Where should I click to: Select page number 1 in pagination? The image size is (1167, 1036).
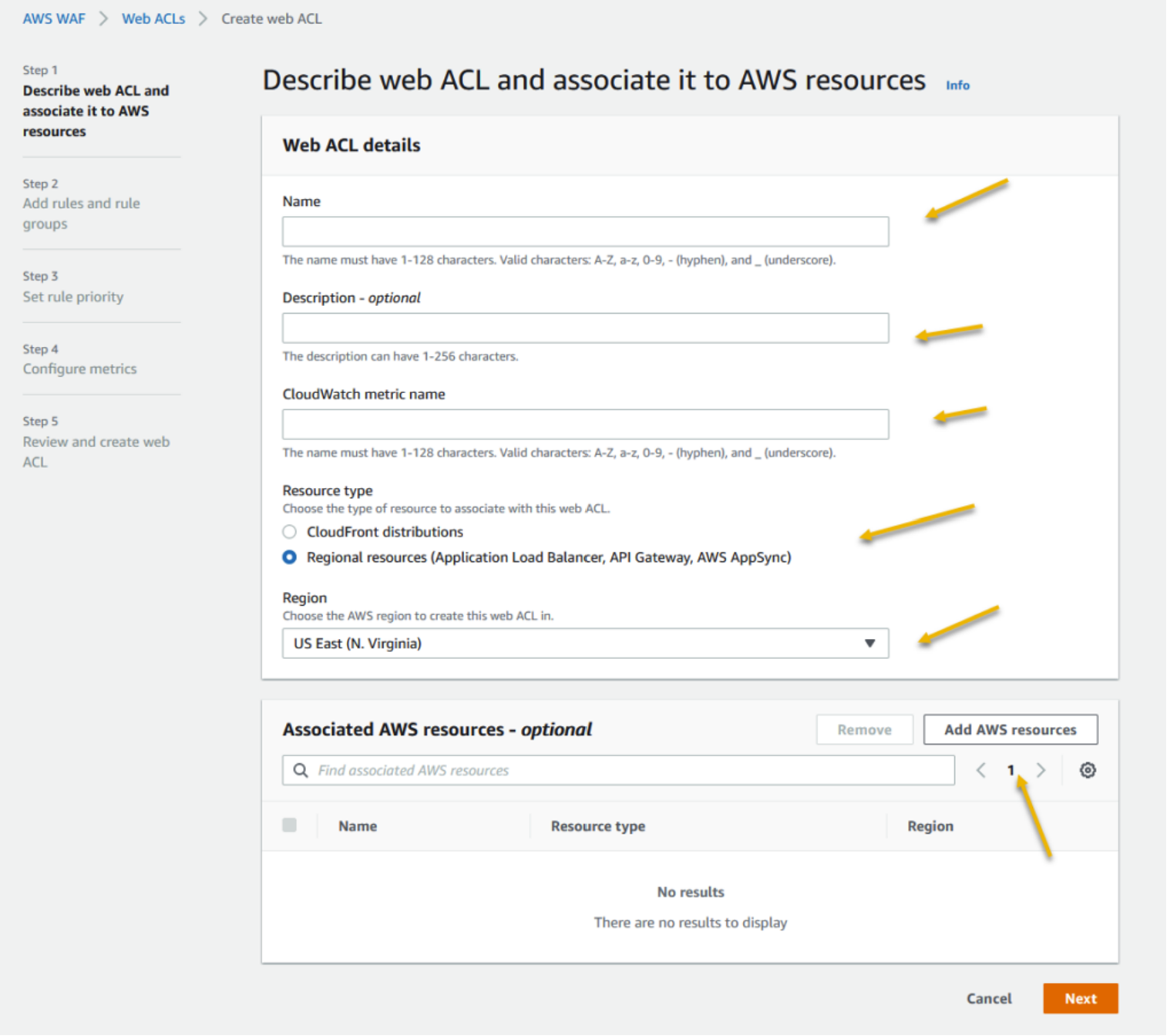pos(1011,770)
